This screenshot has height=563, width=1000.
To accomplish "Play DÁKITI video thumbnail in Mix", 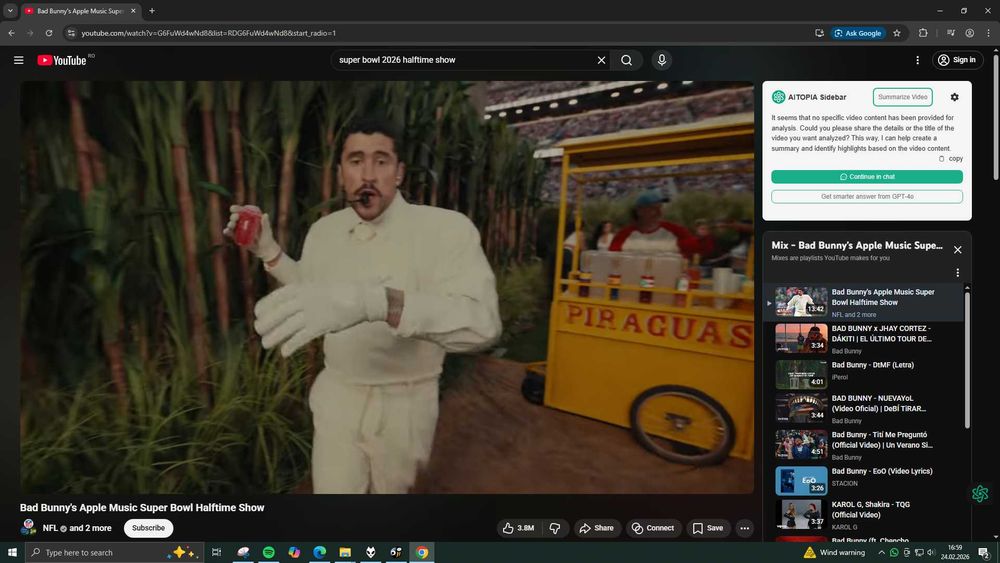I will [x=801, y=338].
